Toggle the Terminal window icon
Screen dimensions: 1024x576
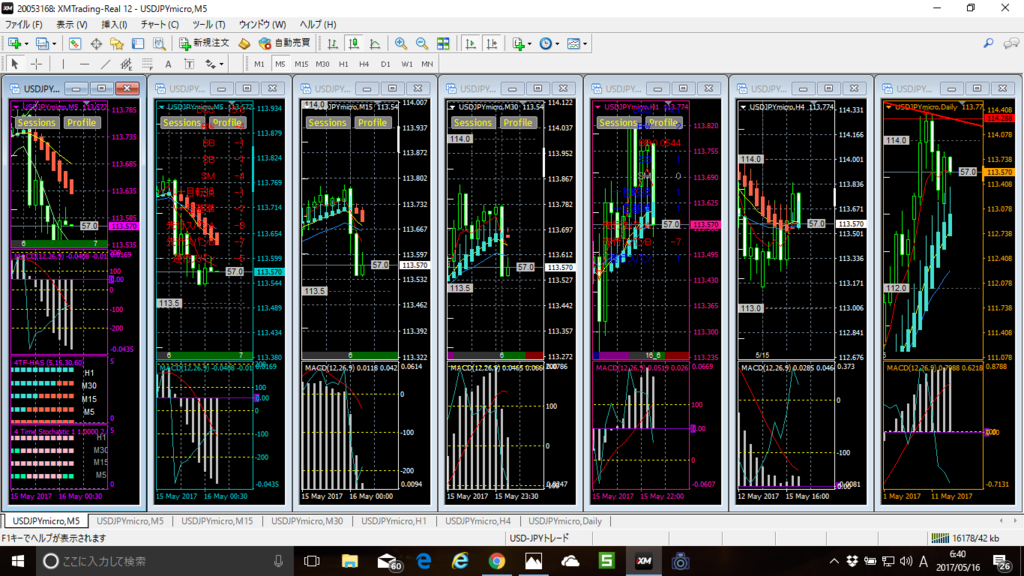pos(138,44)
